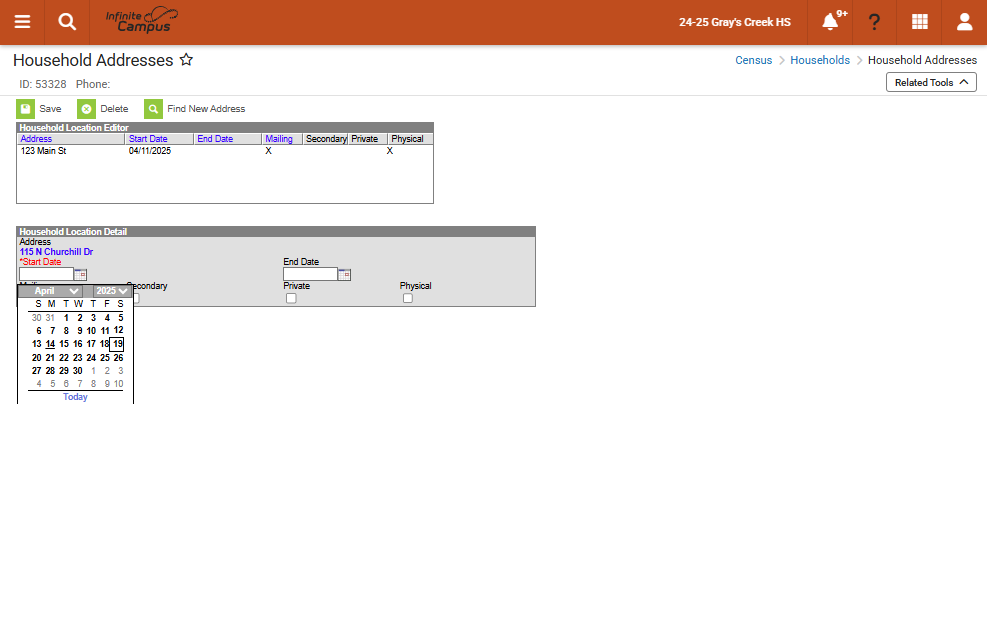
Task: Click the Private column header
Action: coord(364,139)
